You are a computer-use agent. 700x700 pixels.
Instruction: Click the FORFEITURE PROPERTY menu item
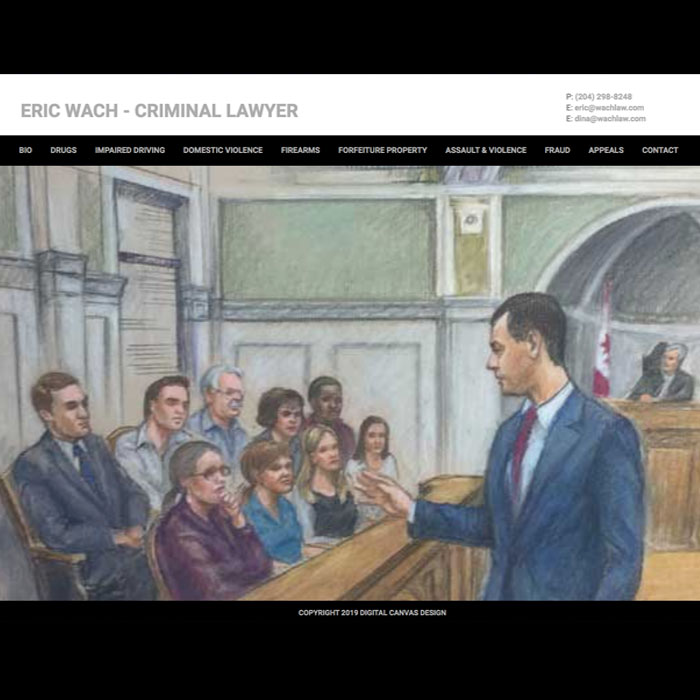pyautogui.click(x=383, y=150)
